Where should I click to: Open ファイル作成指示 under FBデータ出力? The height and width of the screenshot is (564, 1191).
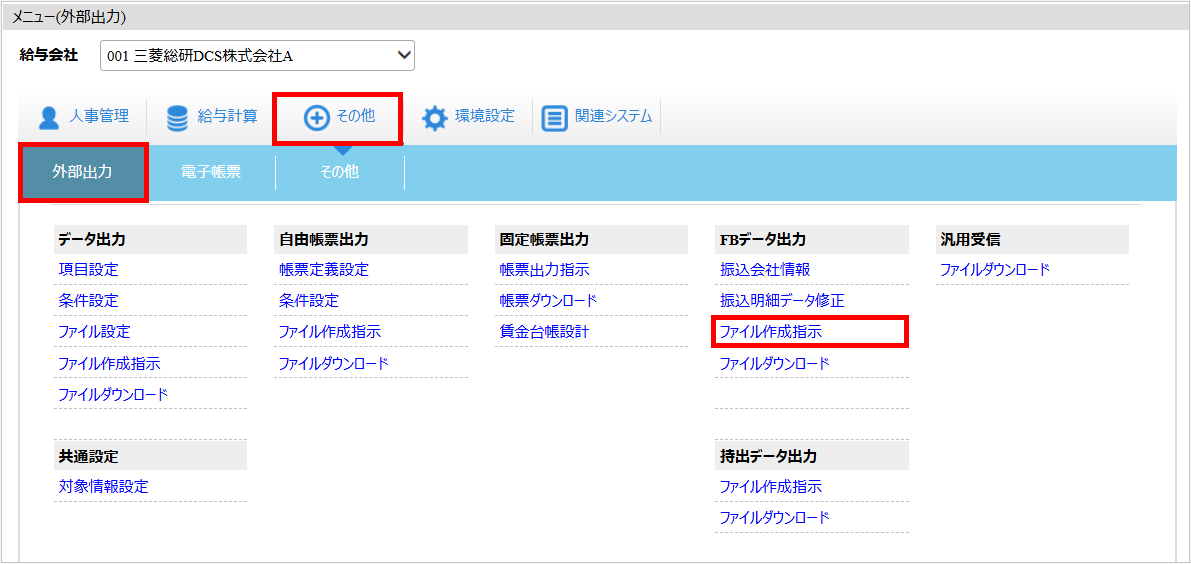tap(771, 332)
